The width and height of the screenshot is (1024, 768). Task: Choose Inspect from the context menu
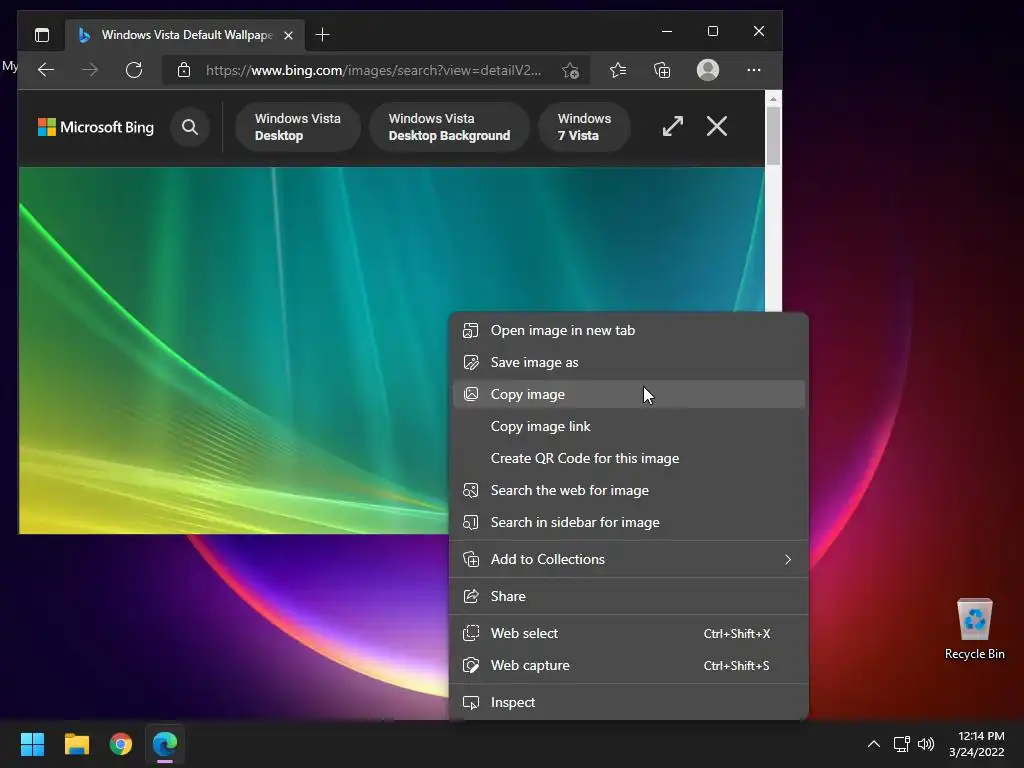click(x=628, y=703)
